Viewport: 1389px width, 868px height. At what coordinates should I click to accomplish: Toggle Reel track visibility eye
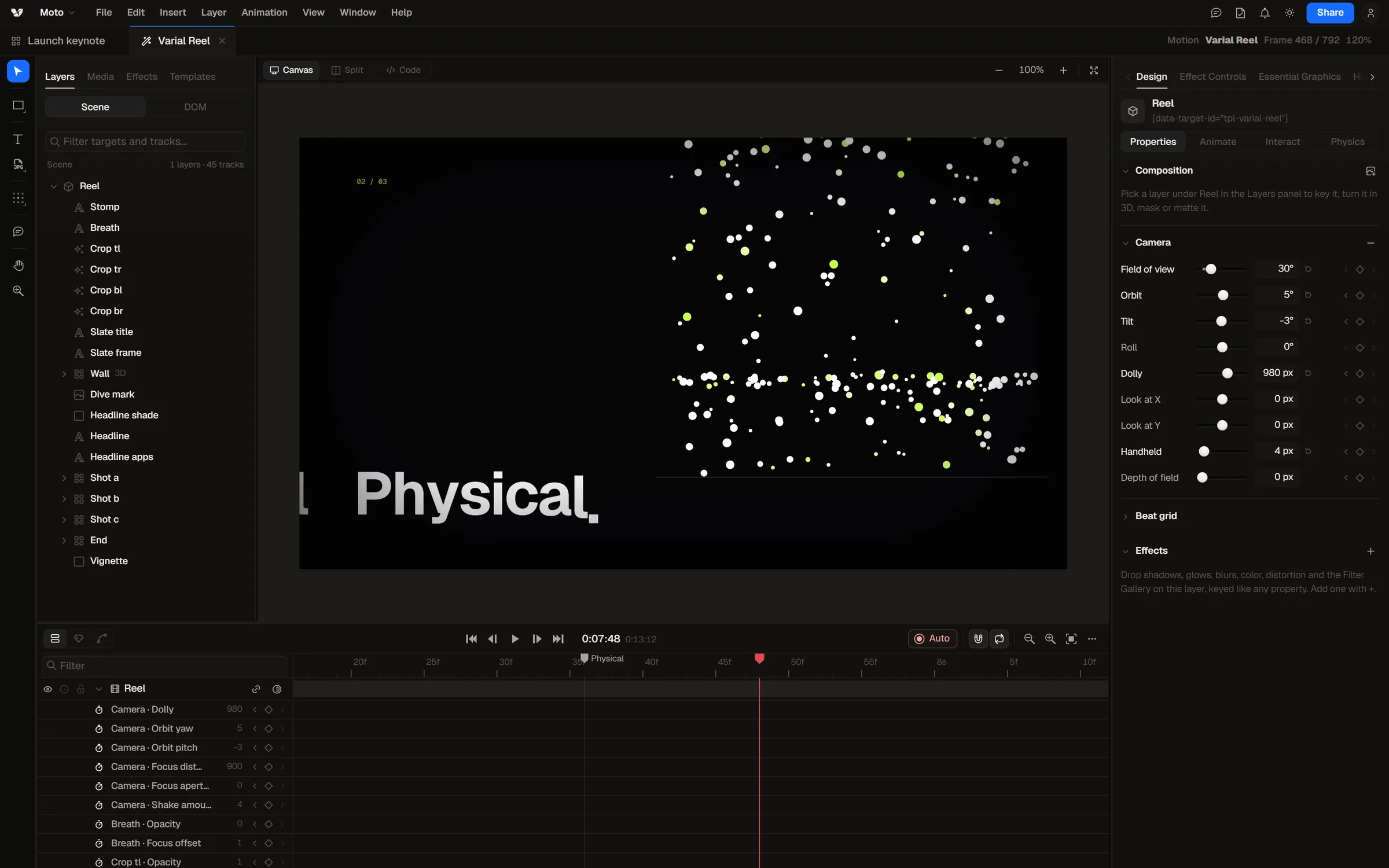[47, 689]
